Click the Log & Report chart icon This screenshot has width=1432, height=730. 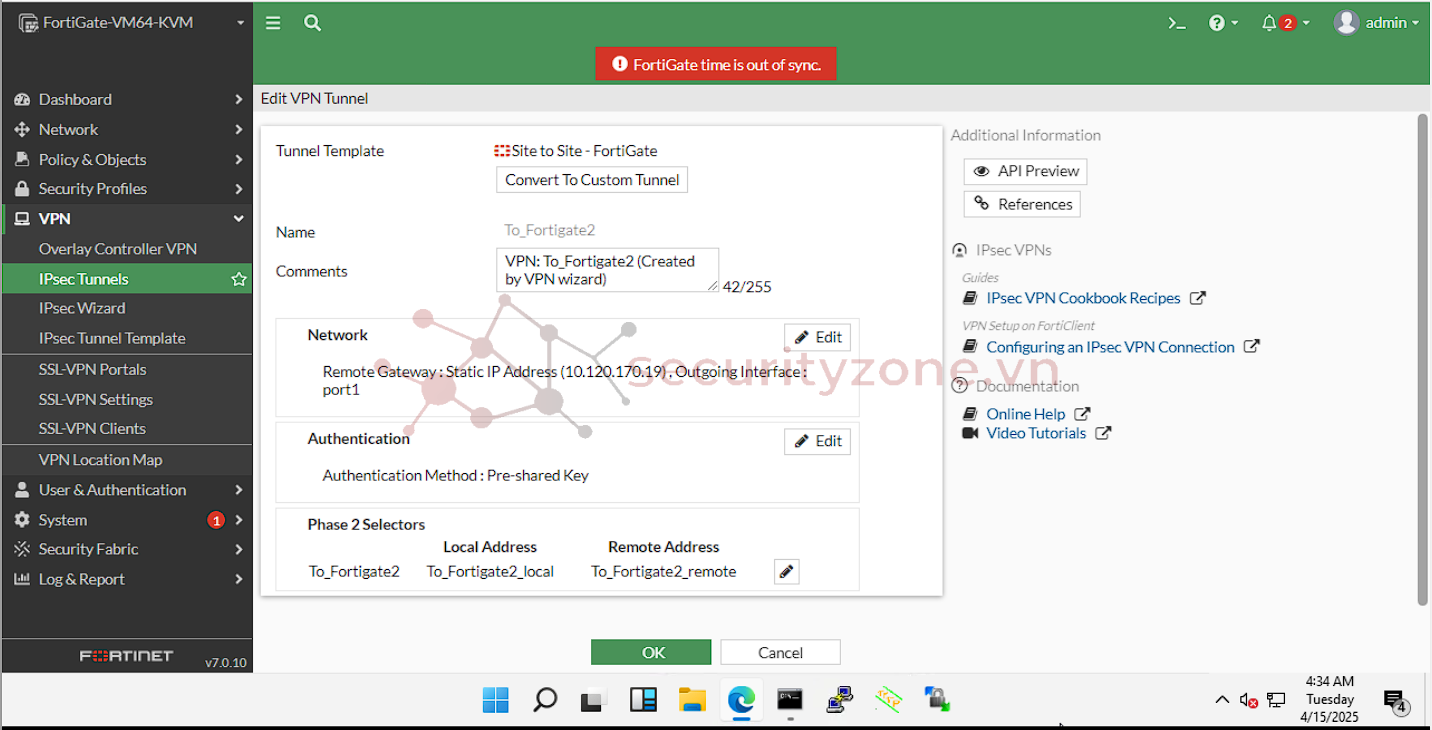(x=22, y=579)
